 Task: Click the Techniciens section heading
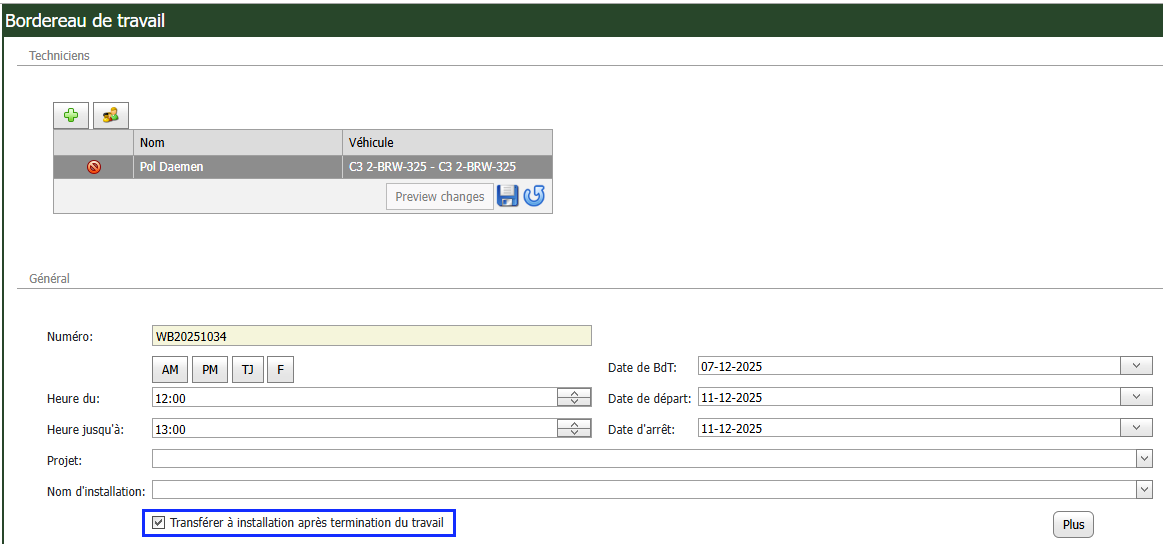coord(59,56)
